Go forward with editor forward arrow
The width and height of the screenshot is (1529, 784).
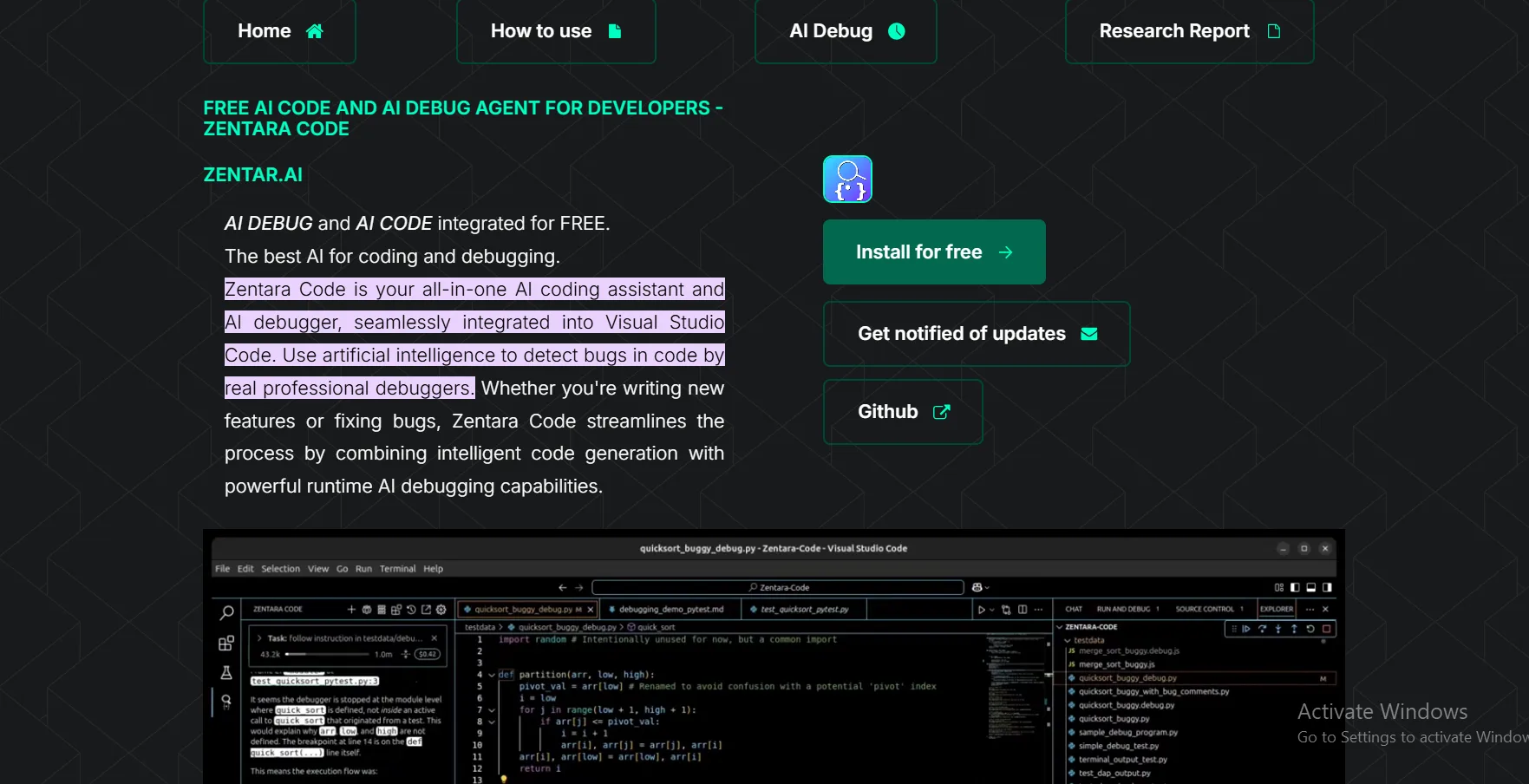coord(579,587)
